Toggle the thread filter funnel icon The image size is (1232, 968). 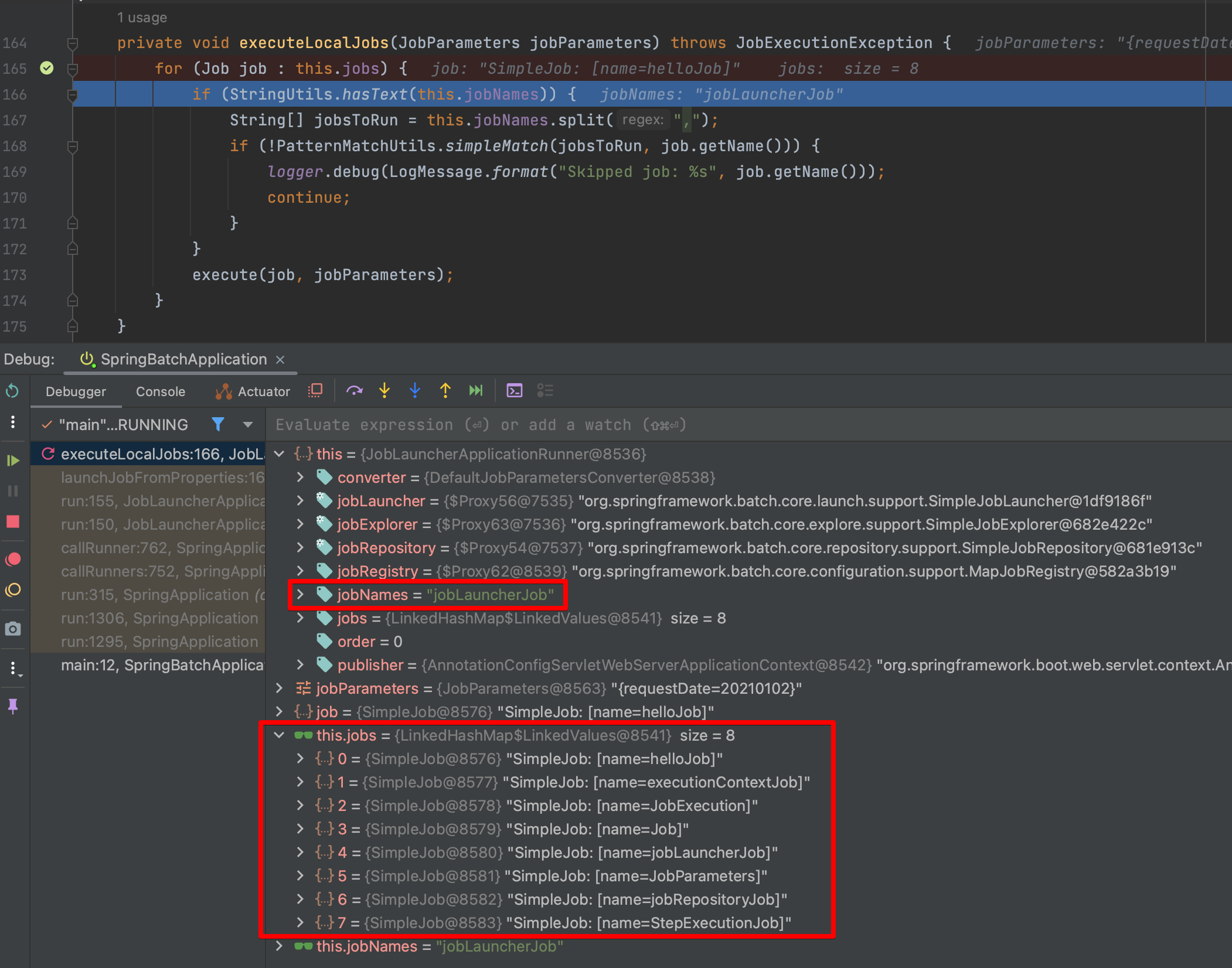tap(218, 424)
